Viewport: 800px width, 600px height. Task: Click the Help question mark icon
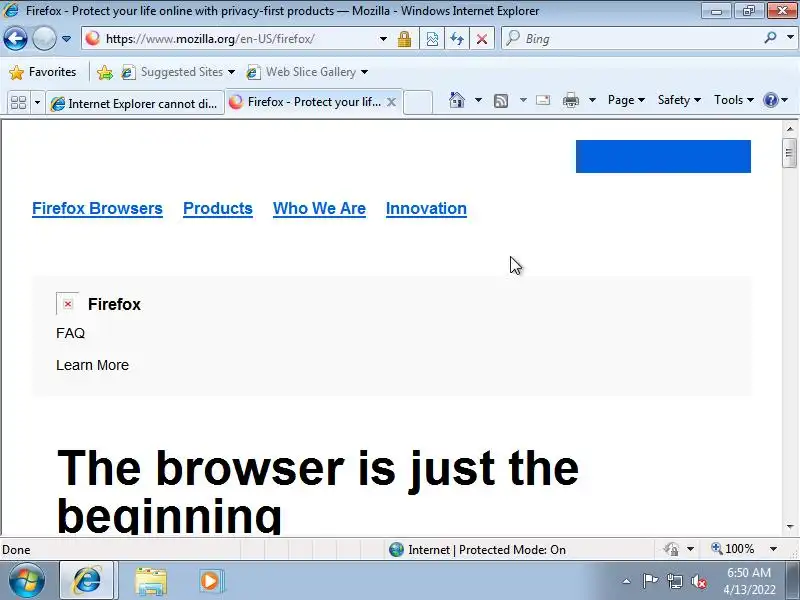coord(770,100)
